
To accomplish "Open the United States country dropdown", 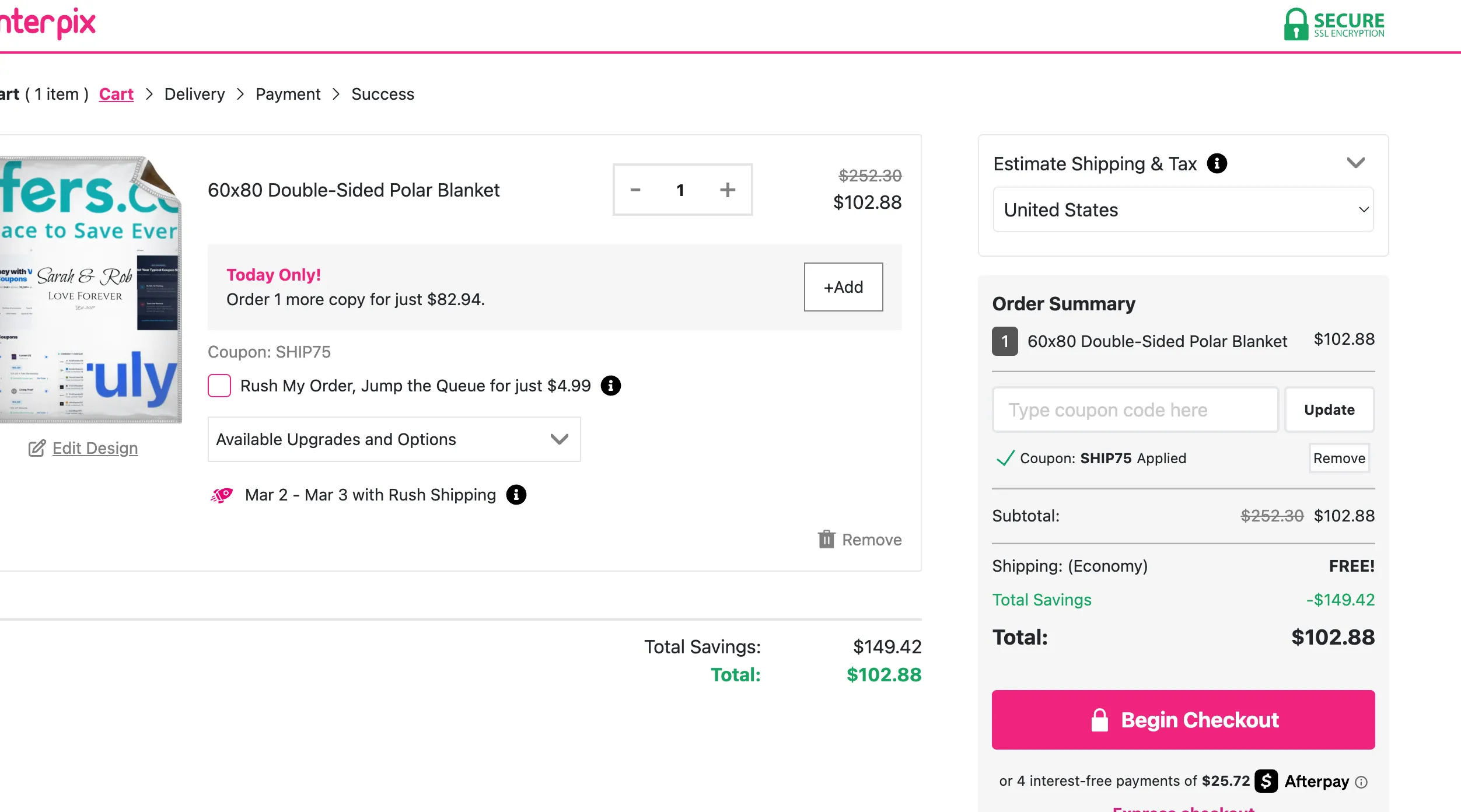I will (x=1183, y=210).
